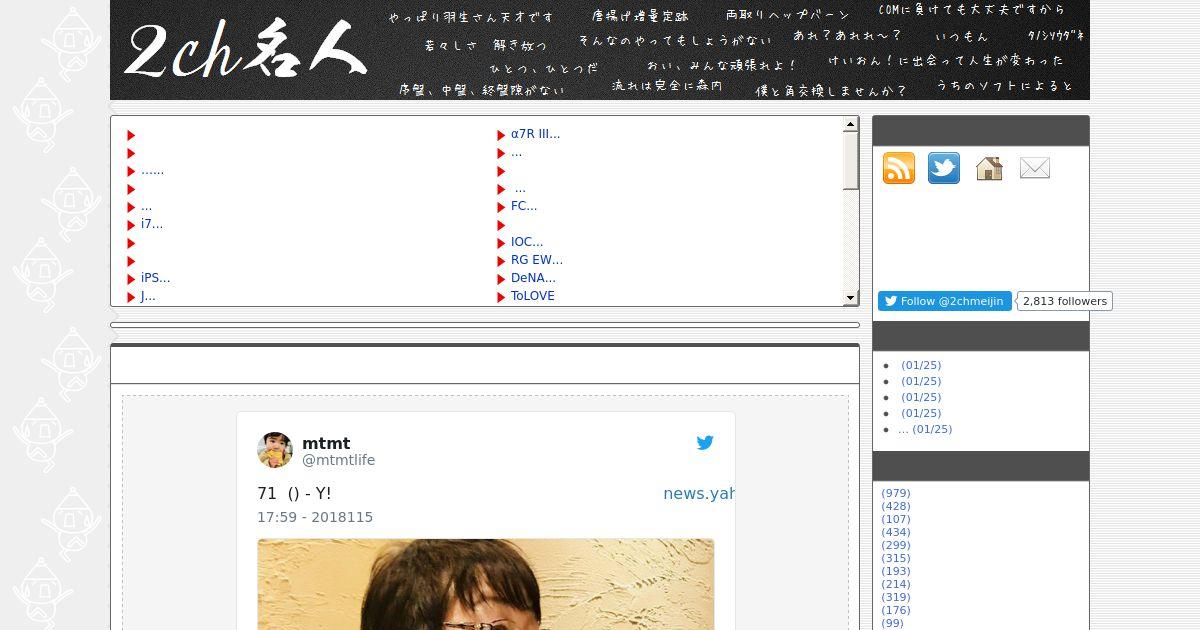Viewport: 1200px width, 630px height.
Task: Open the IOC... headline link
Action: click(527, 242)
